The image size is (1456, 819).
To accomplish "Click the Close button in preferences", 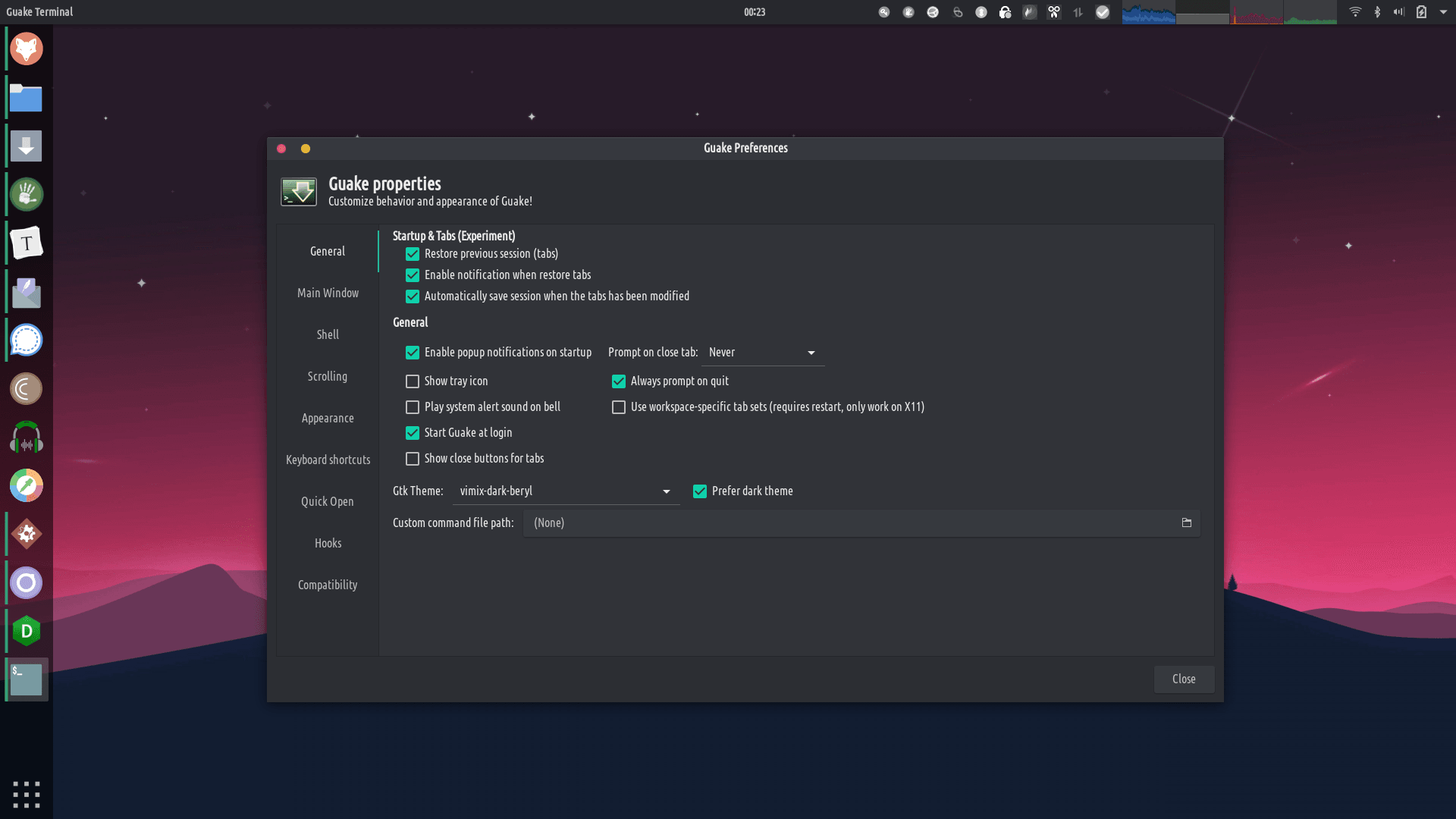I will click(x=1184, y=679).
